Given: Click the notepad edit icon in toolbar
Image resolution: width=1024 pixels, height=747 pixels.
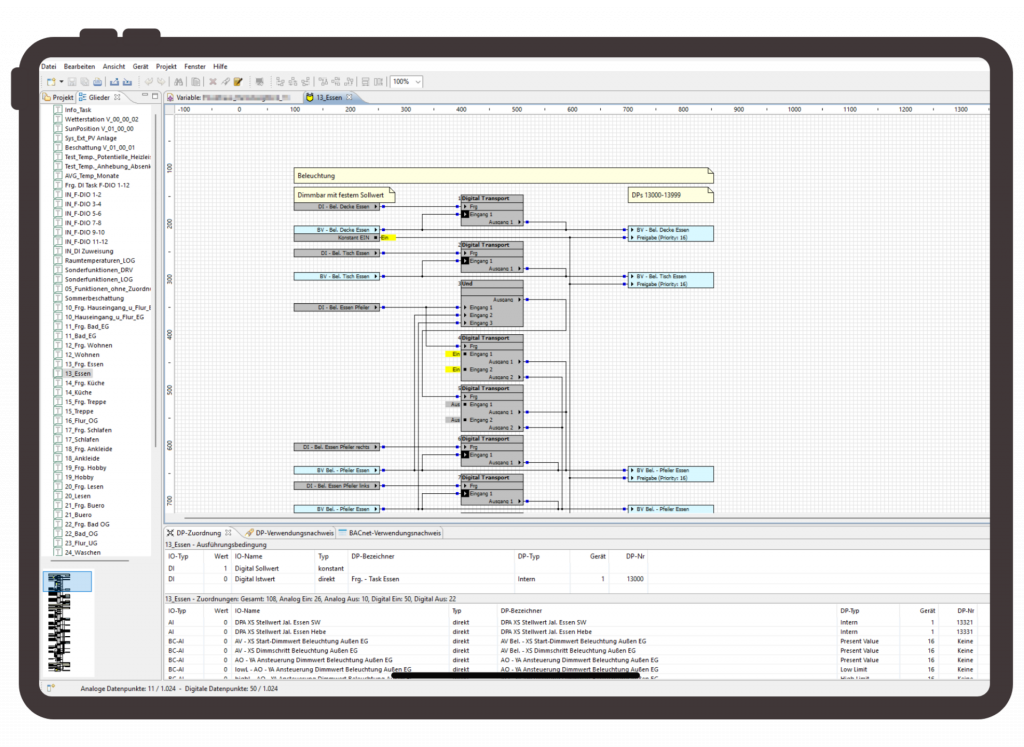Looking at the screenshot, I should click(238, 81).
